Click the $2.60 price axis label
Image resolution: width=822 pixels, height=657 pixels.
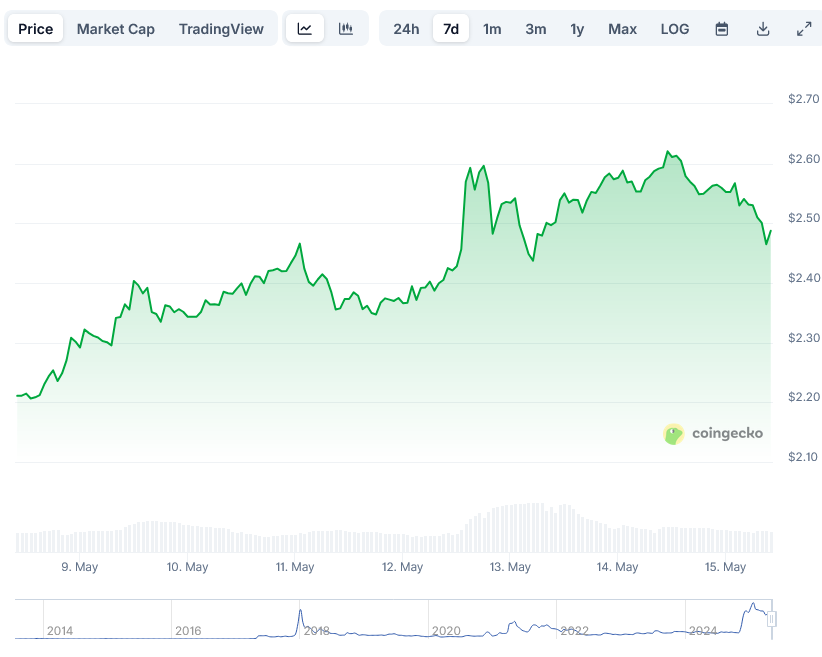coord(803,158)
